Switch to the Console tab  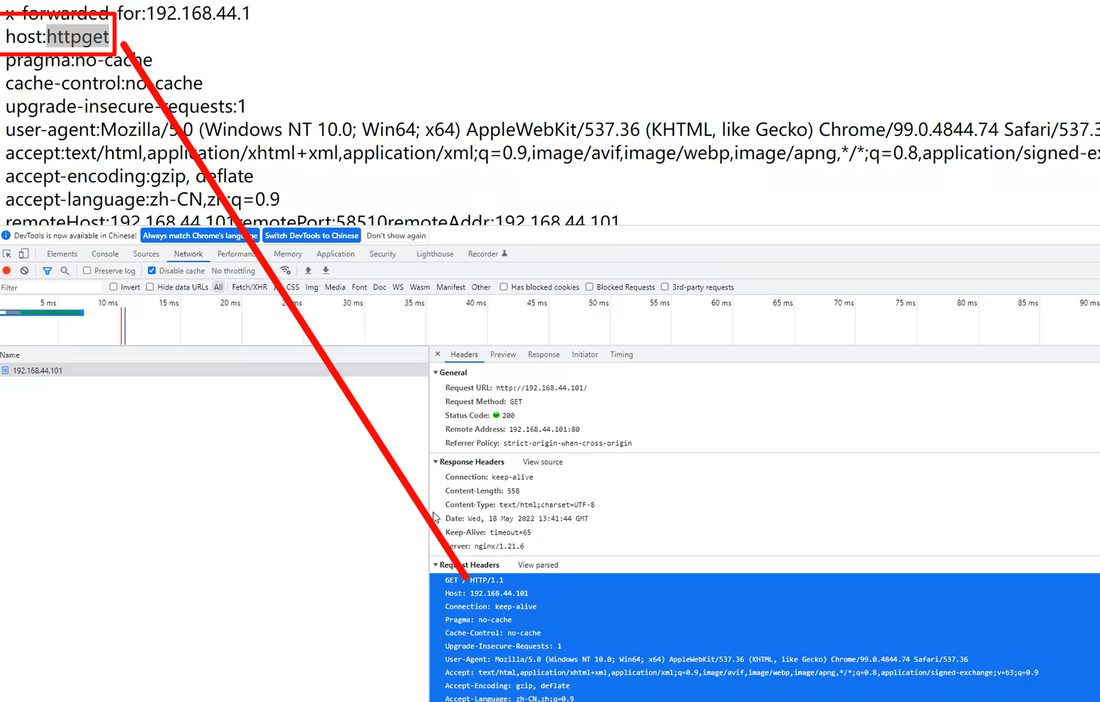click(105, 254)
